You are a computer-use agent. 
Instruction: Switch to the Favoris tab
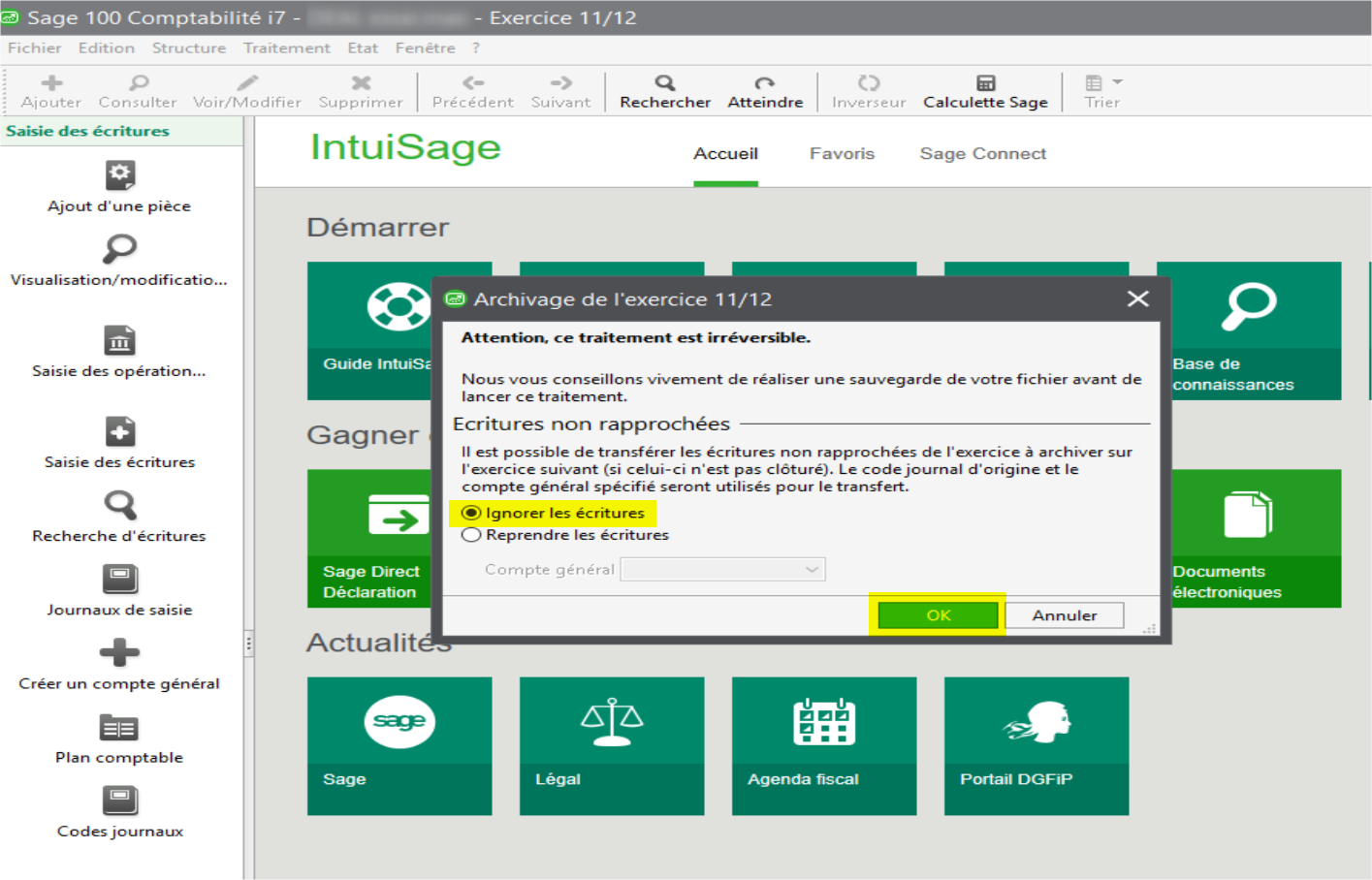(842, 153)
